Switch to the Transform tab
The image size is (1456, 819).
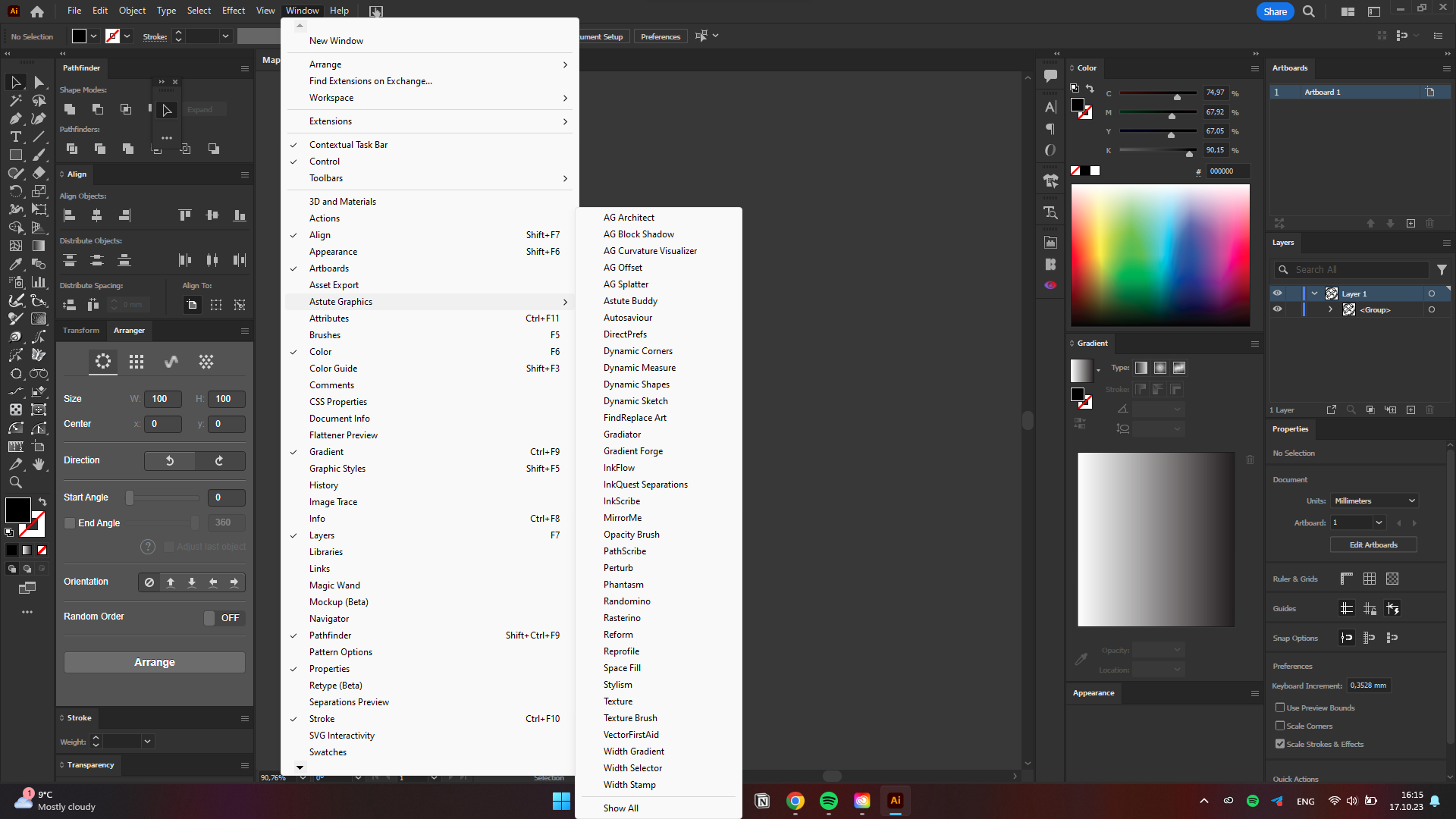pos(81,331)
